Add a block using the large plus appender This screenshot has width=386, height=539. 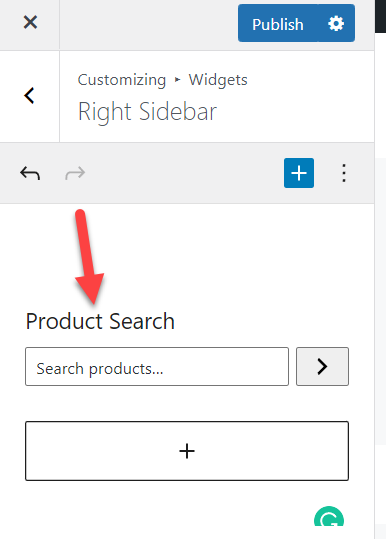pyautogui.click(x=187, y=451)
